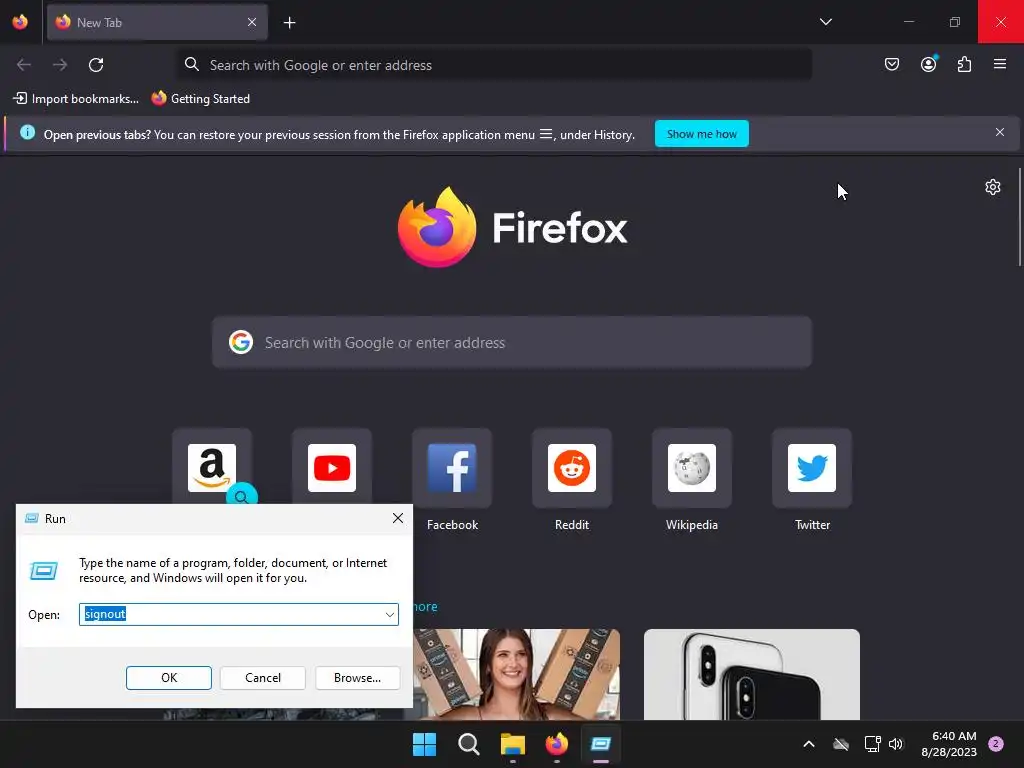Open the Amazon shortcut tile
1024x768 pixels.
click(x=212, y=468)
